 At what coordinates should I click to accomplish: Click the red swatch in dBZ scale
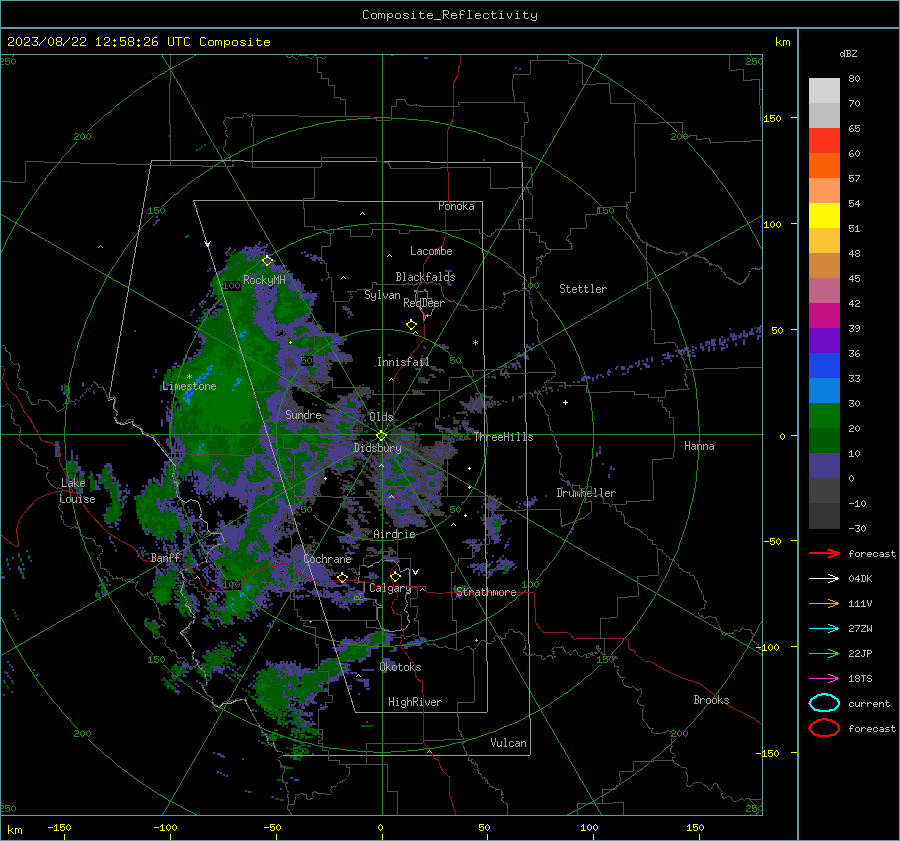tap(824, 140)
